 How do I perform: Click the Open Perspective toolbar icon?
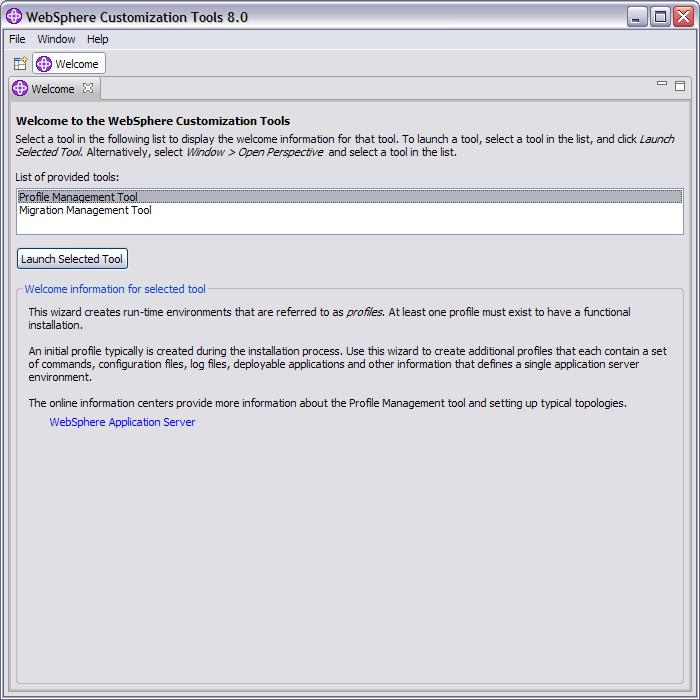pyautogui.click(x=21, y=63)
